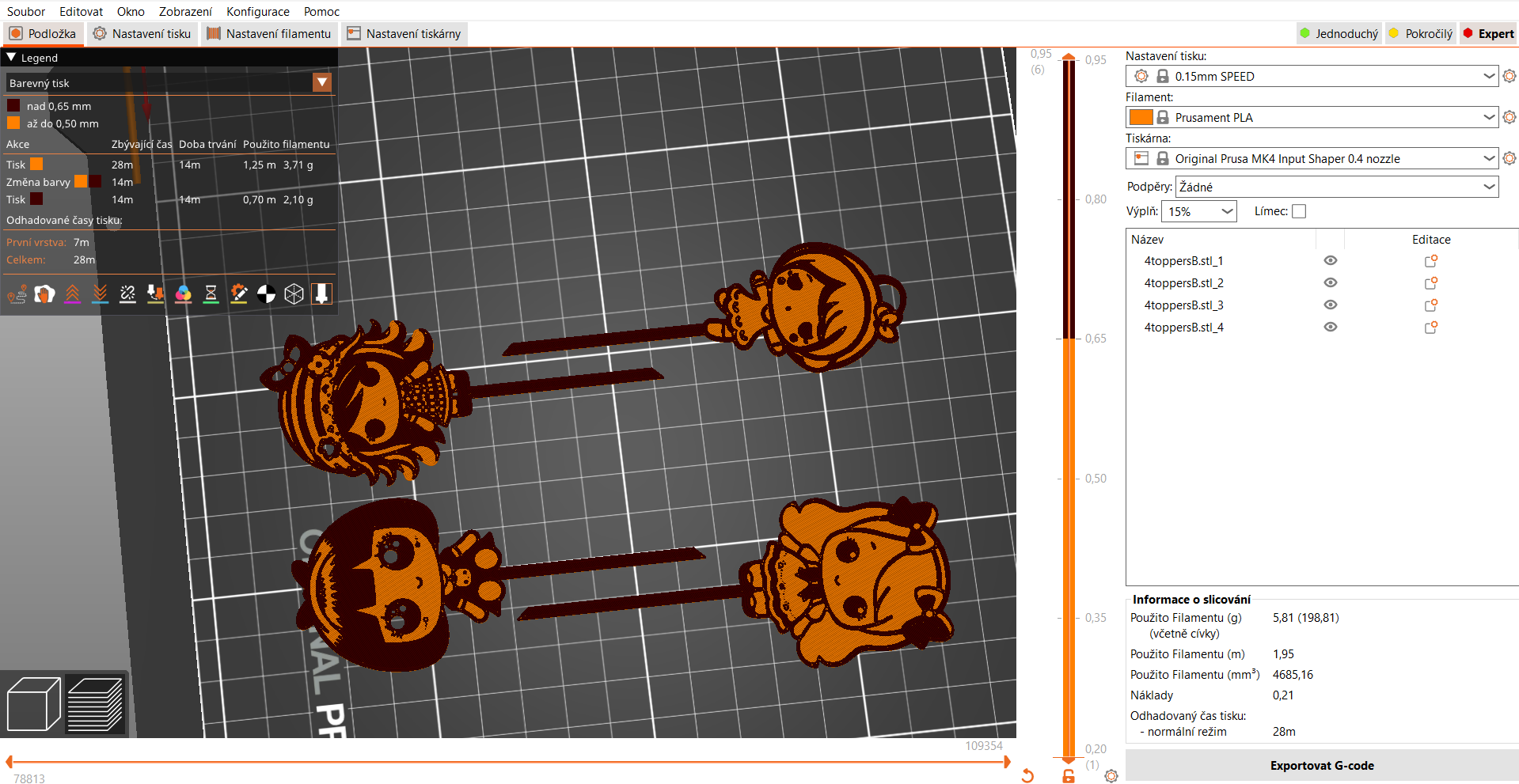
Task: Open Editovat menu
Action: (81, 11)
